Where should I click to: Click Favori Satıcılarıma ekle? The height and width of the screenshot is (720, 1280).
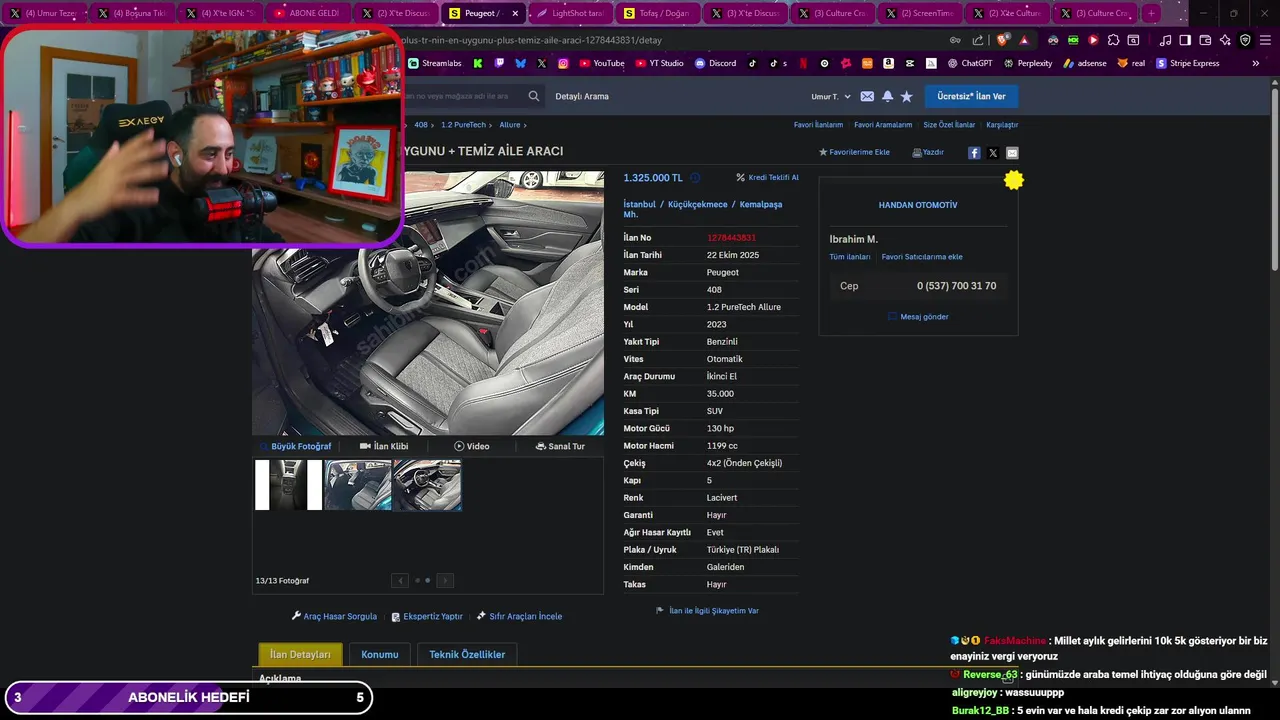pos(922,257)
